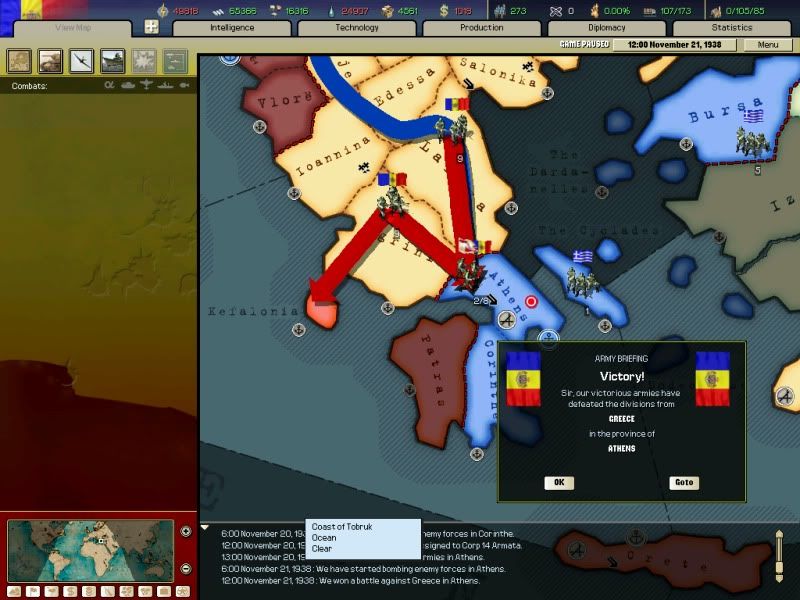Screen dimensions: 800x600
Task: Click the world minimap thumbnail
Action: click(91, 551)
